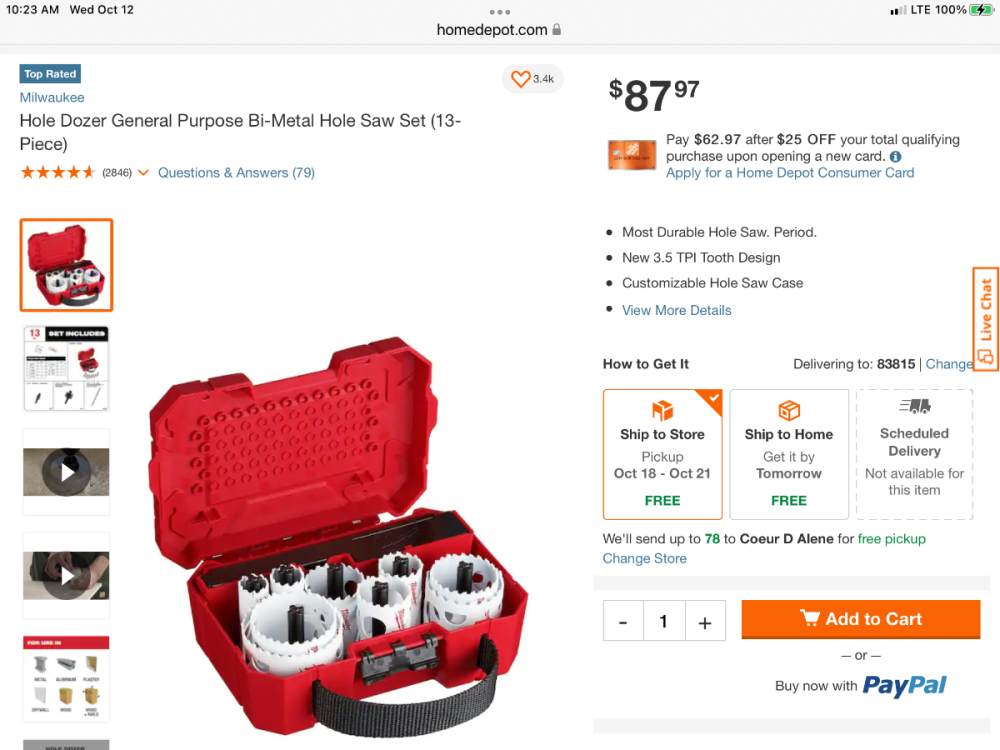Decrease quantity with minus button

(x=623, y=622)
